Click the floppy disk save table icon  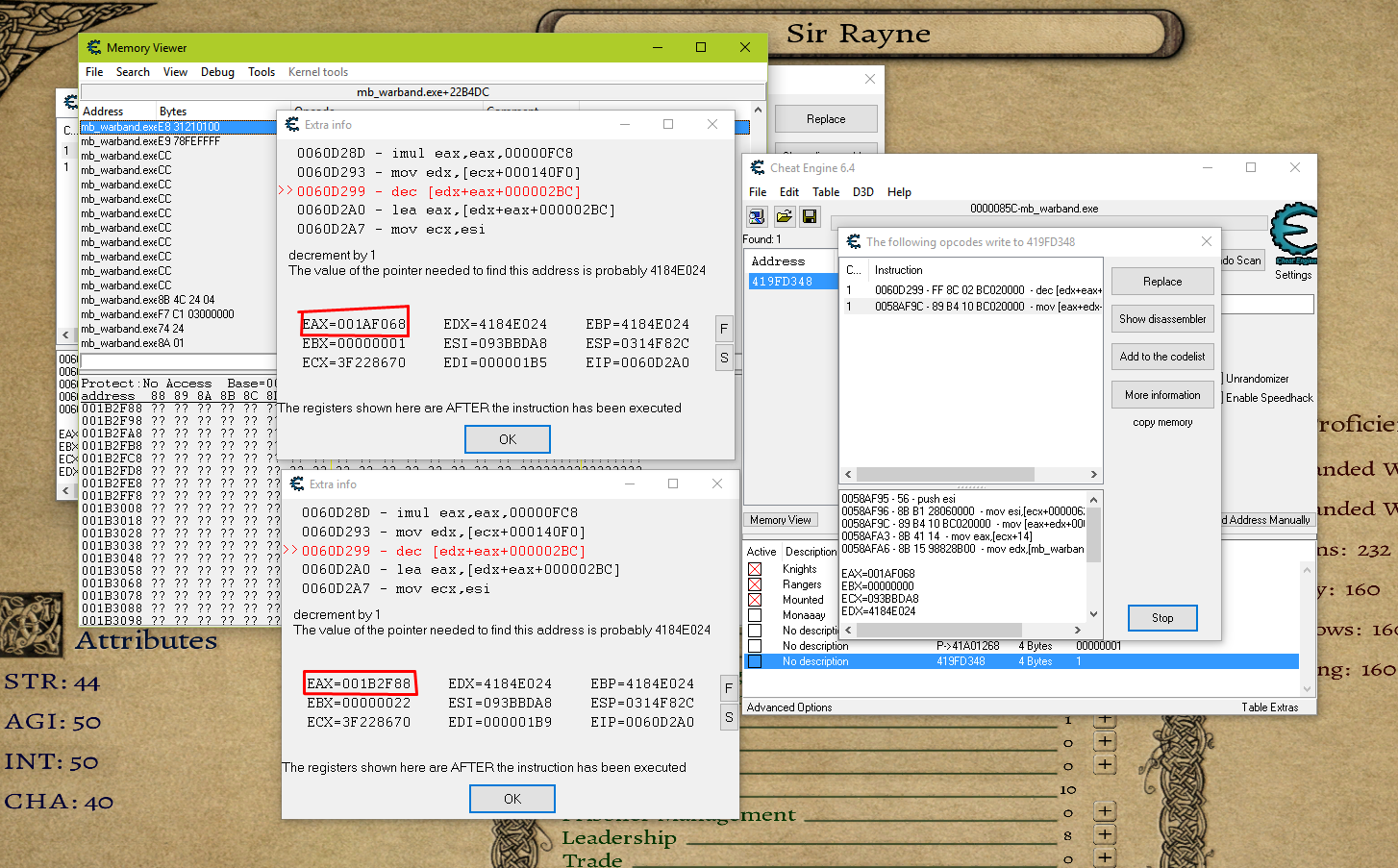coord(809,216)
